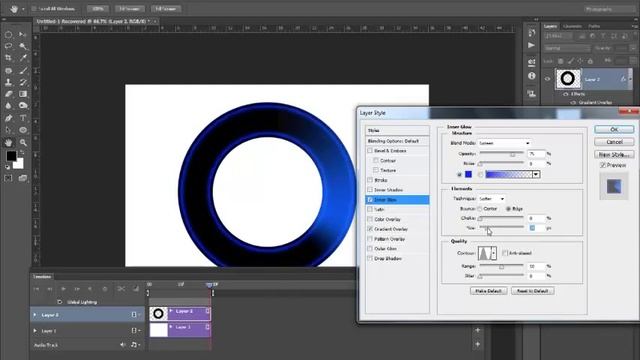Screen dimensions: 640x360
Task: Toggle the Anti-aliased checkbox
Action: pos(505,253)
